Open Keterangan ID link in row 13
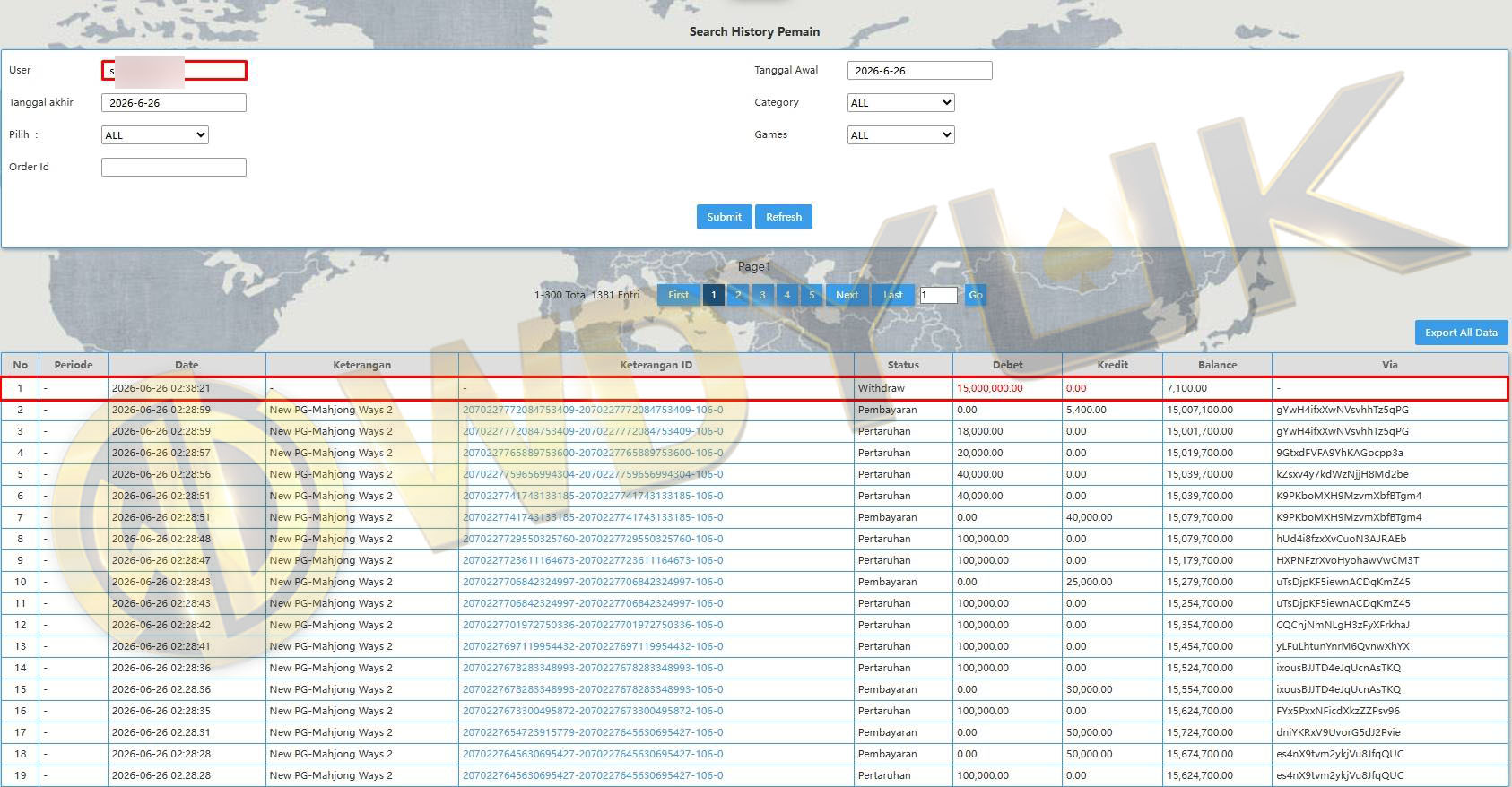 pyautogui.click(x=593, y=646)
